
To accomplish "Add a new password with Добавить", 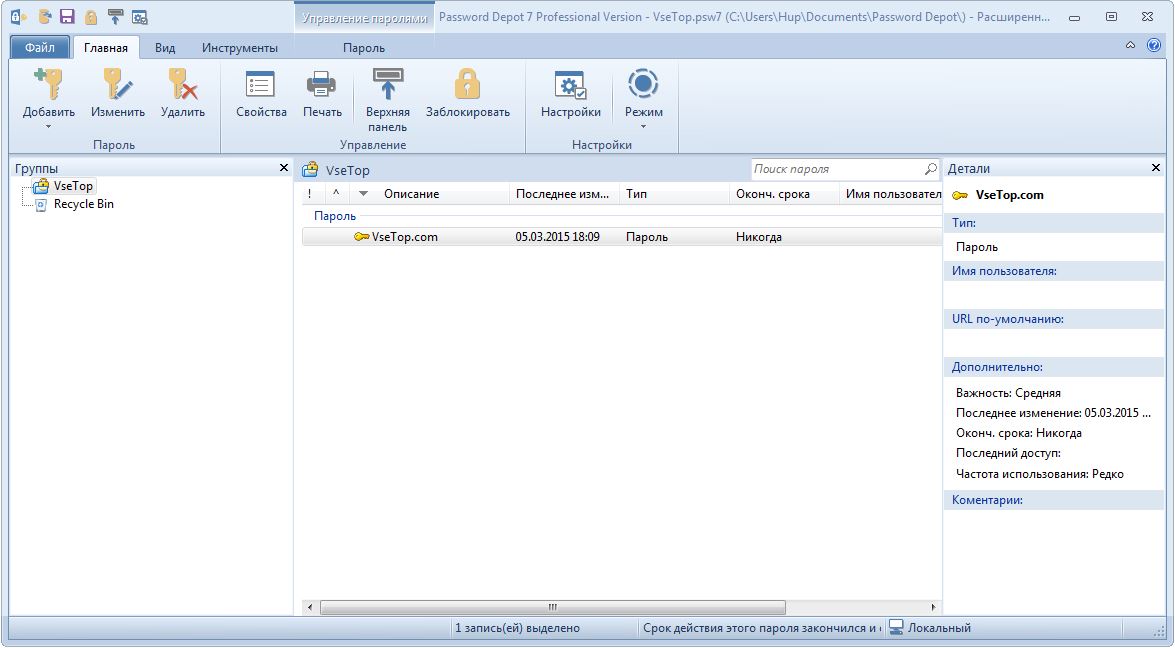I will click(49, 93).
